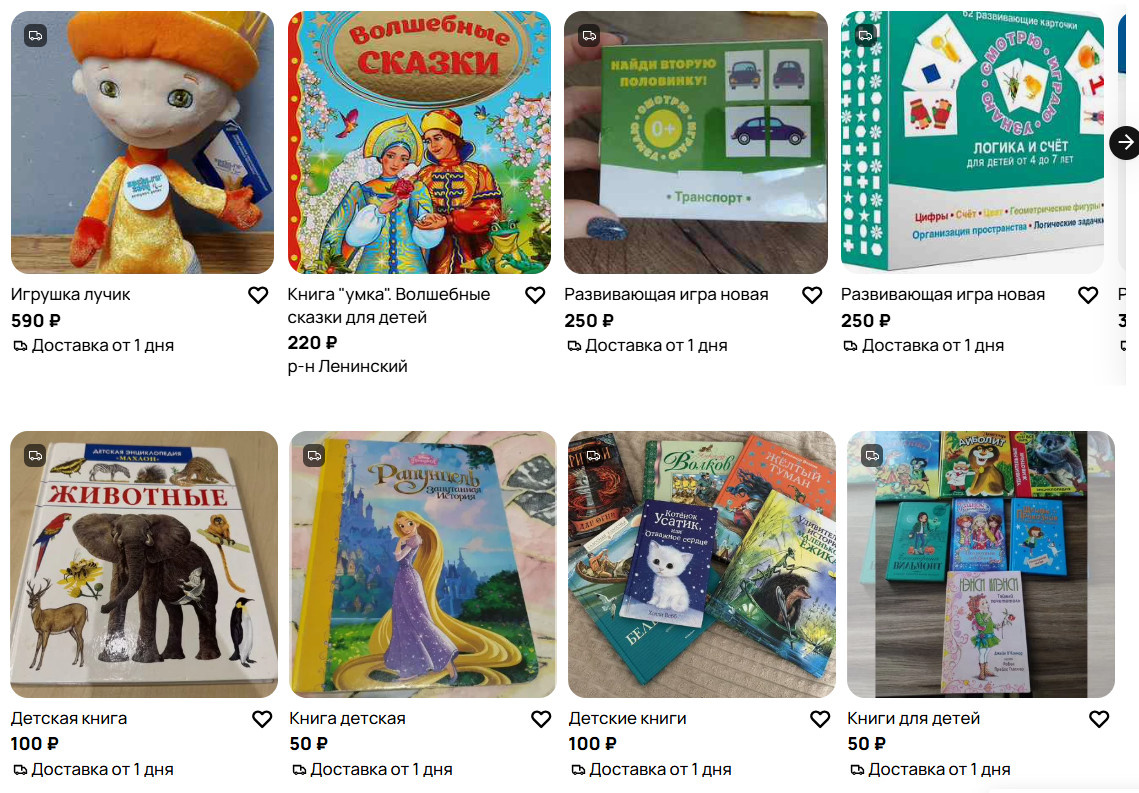Heart the 'Логика и счёт' game listing
The height and width of the screenshot is (793, 1139).
tap(1087, 295)
